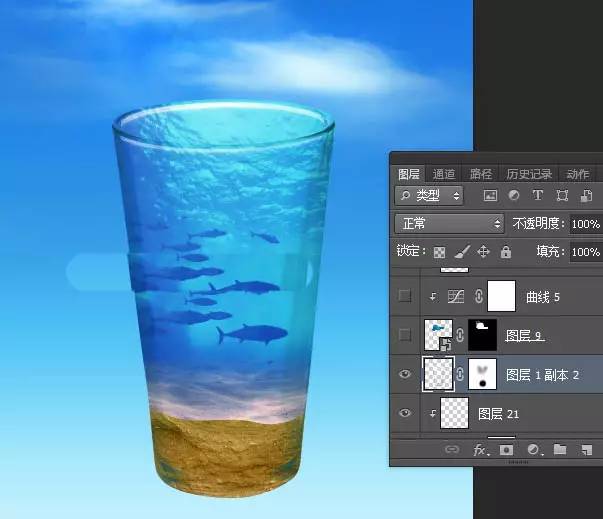Click the 不透明度 value field
603x519 pixels.
click(585, 224)
